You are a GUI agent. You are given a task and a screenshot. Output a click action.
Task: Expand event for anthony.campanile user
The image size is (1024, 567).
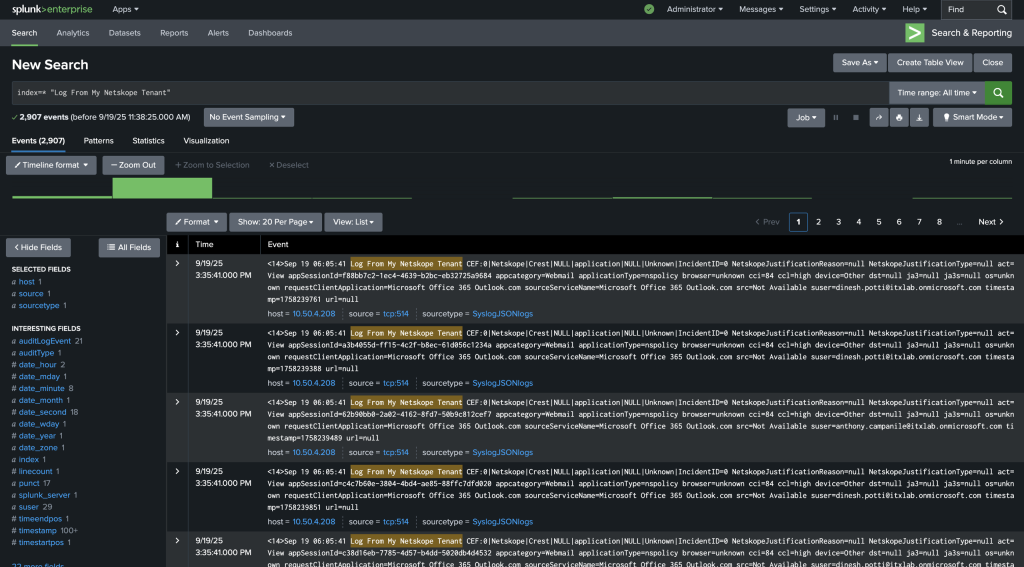(177, 402)
